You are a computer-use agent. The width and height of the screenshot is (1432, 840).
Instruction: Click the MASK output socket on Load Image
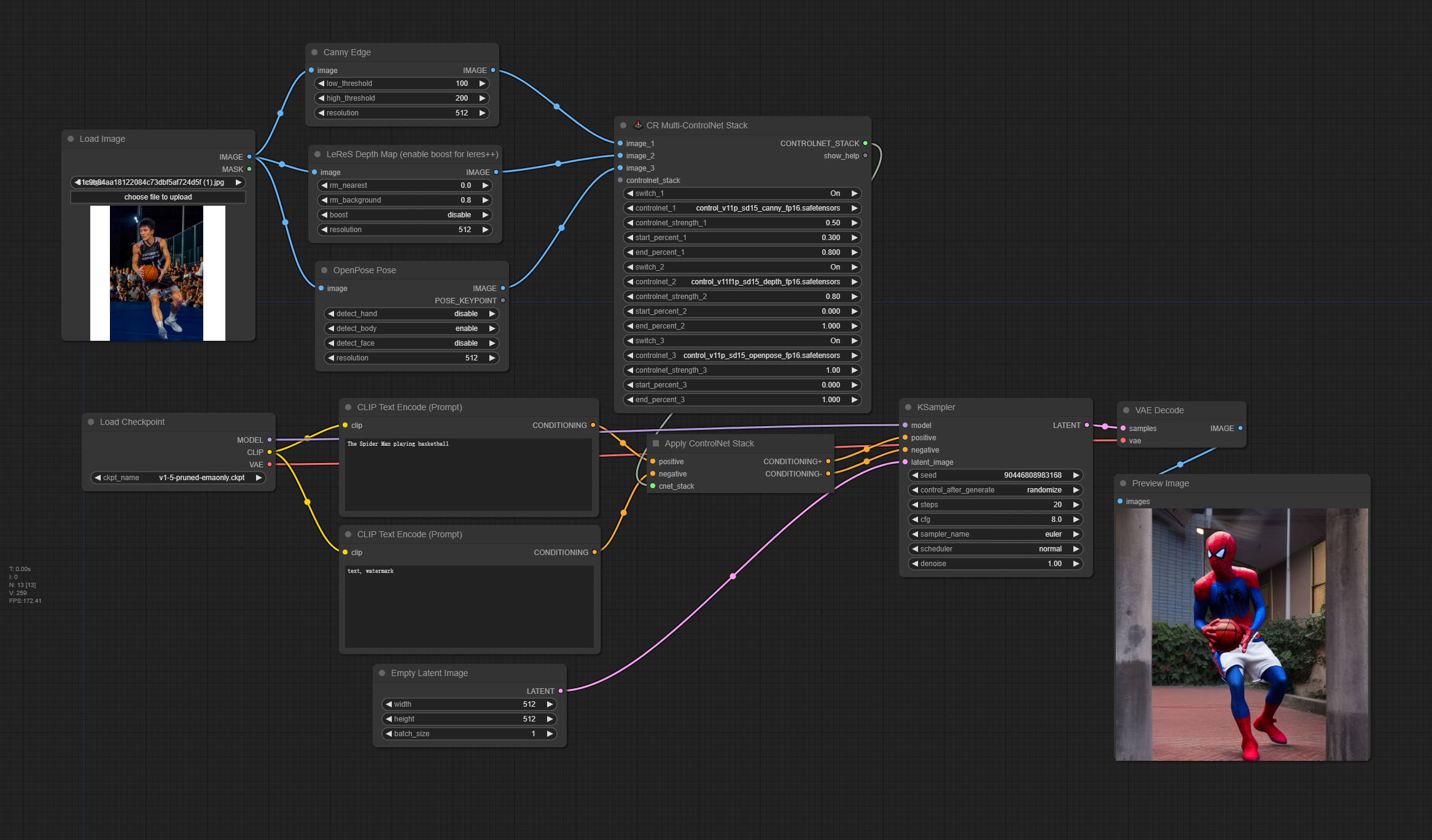pos(249,169)
